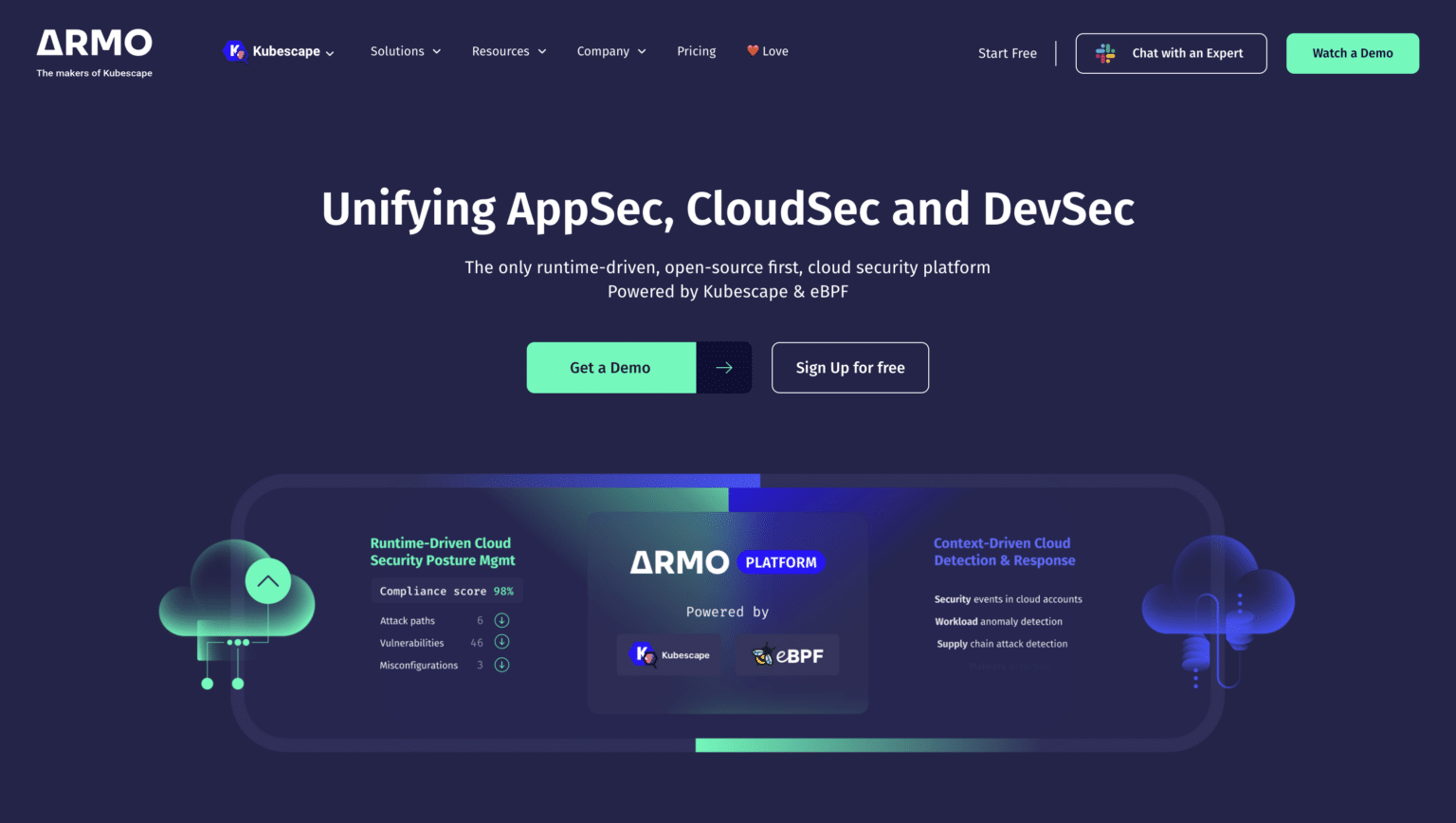Screen dimensions: 1456x823
Task: Click the download icon next to Vulnerabilities
Action: pos(502,642)
